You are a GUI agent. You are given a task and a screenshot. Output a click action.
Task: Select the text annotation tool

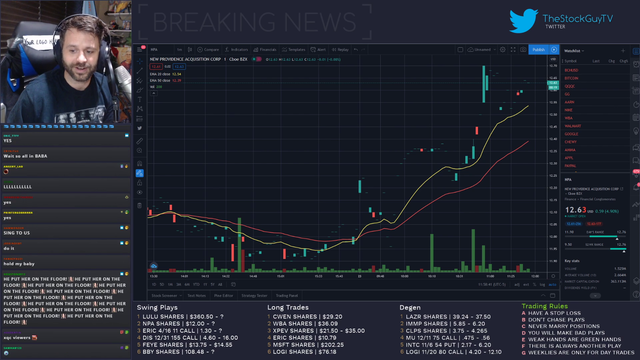click(140, 99)
